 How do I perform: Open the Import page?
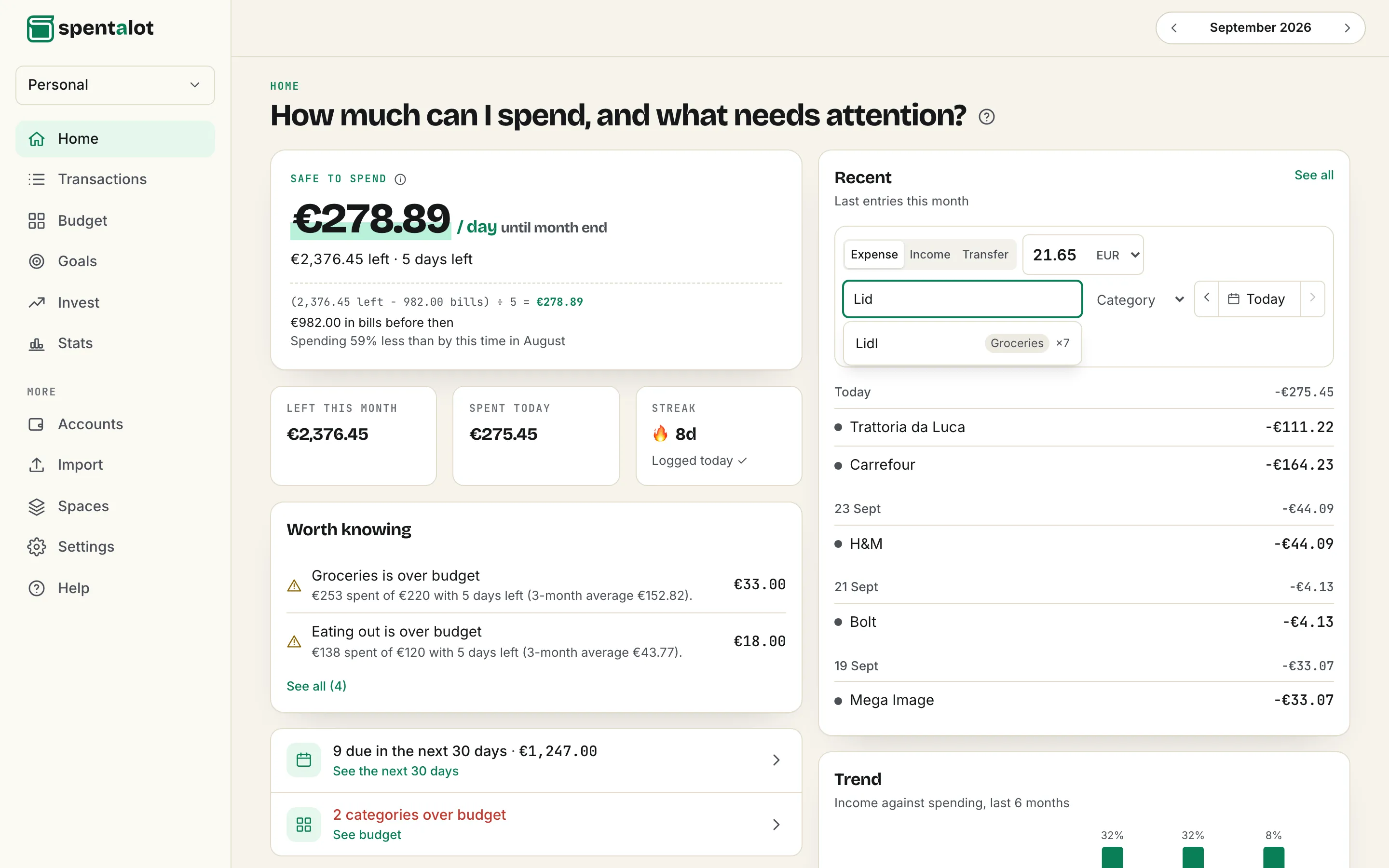tap(115, 465)
